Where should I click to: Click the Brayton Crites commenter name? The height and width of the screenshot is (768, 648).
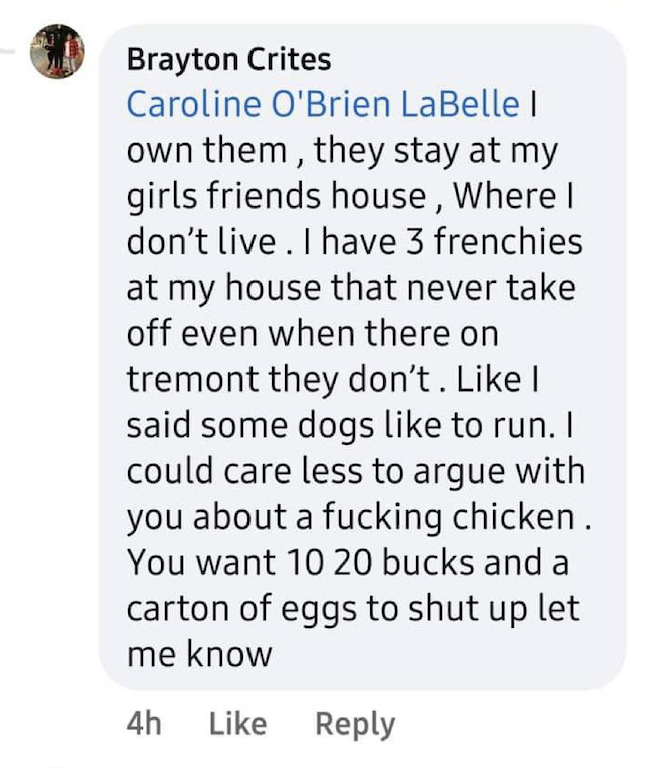(x=228, y=59)
